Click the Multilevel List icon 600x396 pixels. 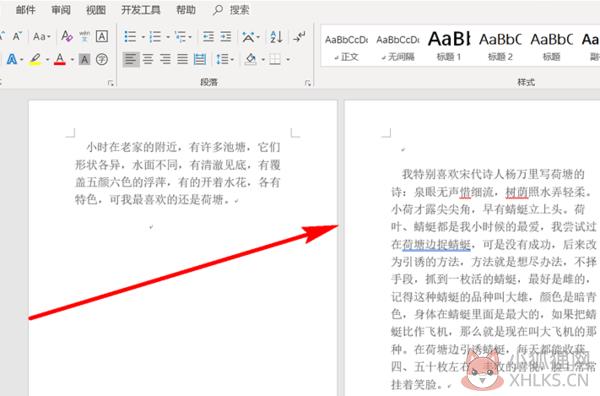(180, 37)
